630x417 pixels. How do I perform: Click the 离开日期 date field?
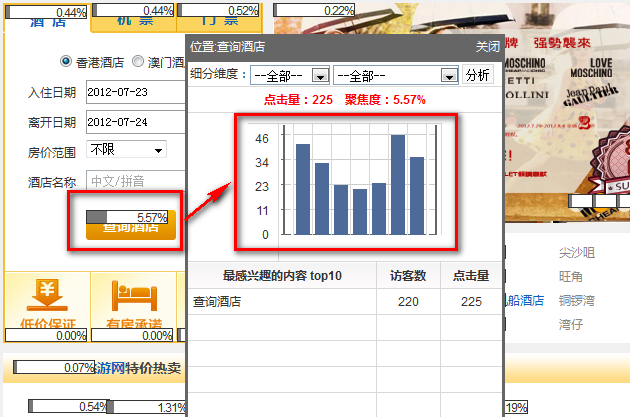(135, 122)
